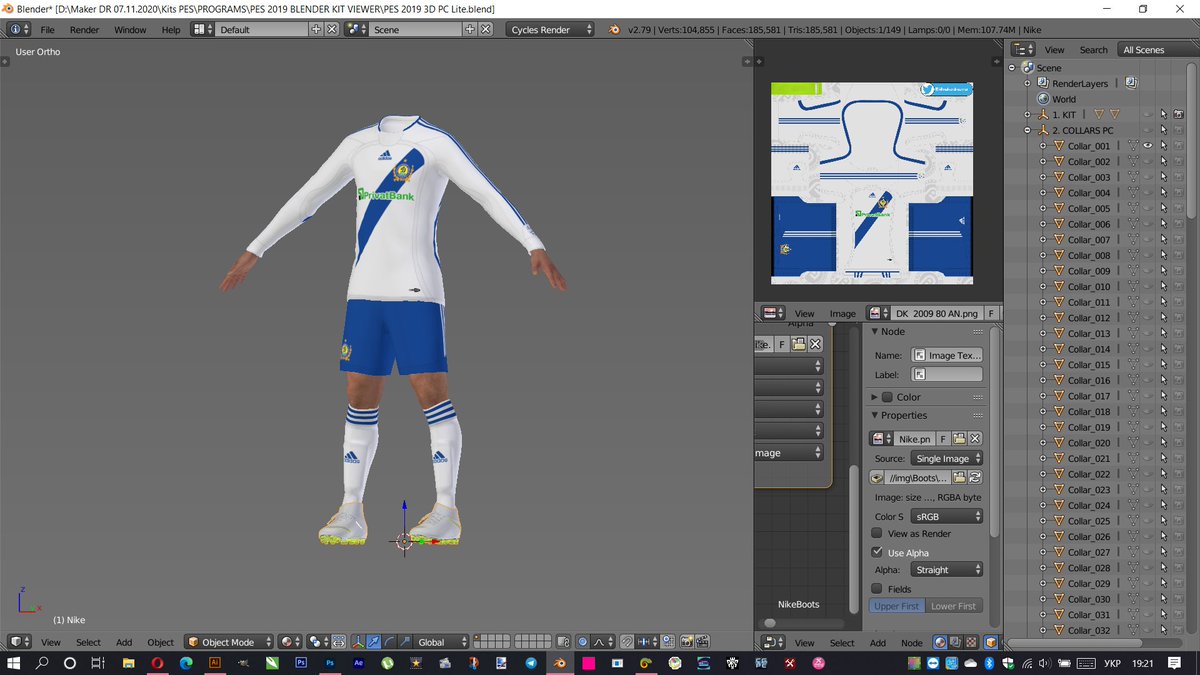Collapse the Scene tree item
Screen dimensions: 1200x675
pyautogui.click(x=1012, y=68)
